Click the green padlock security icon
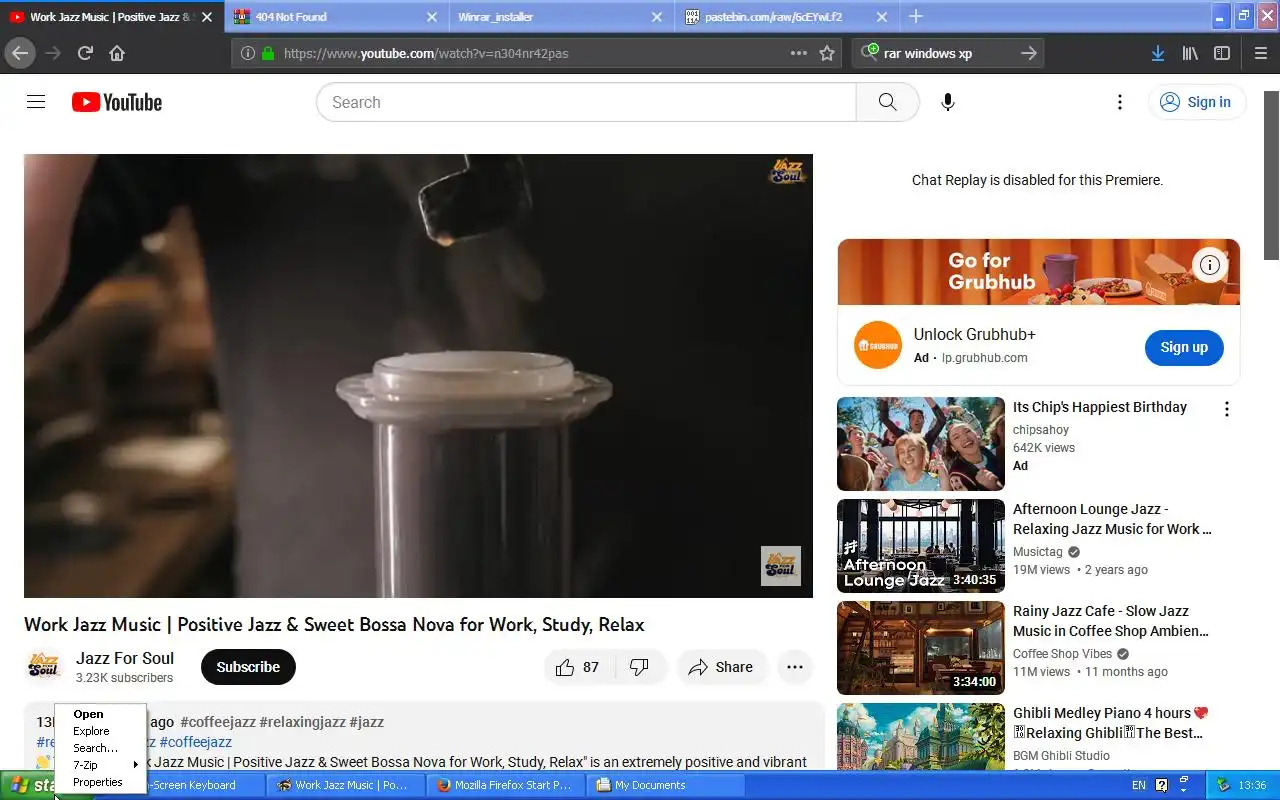The width and height of the screenshot is (1280, 800). [268, 53]
